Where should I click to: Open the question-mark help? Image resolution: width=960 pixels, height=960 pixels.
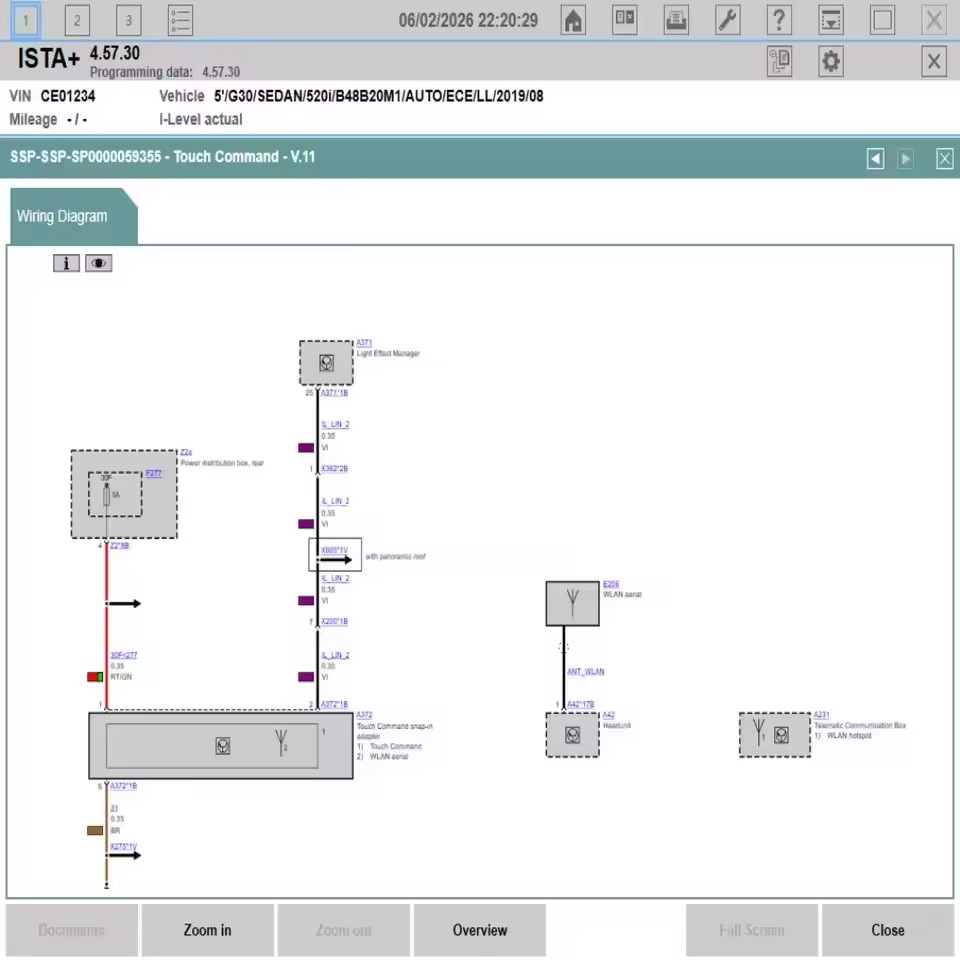click(779, 20)
